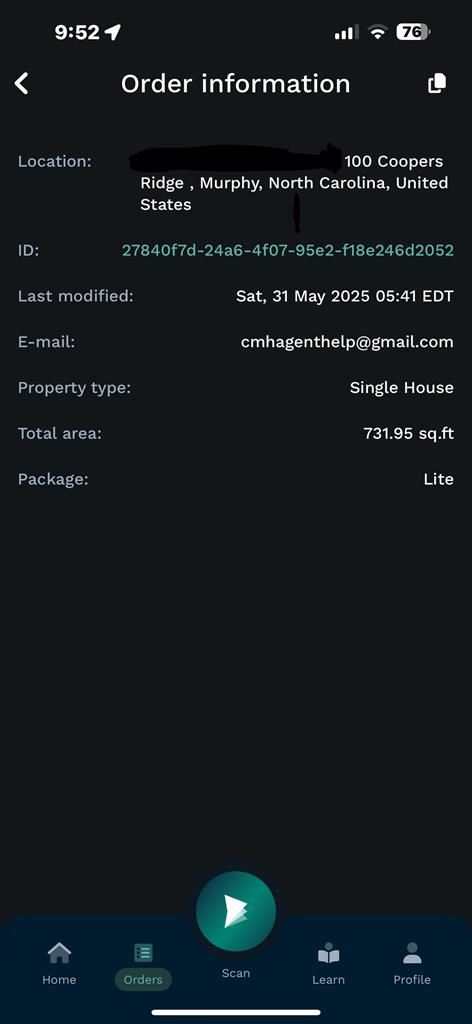
Task: Tap the back arrow icon
Action: click(22, 84)
